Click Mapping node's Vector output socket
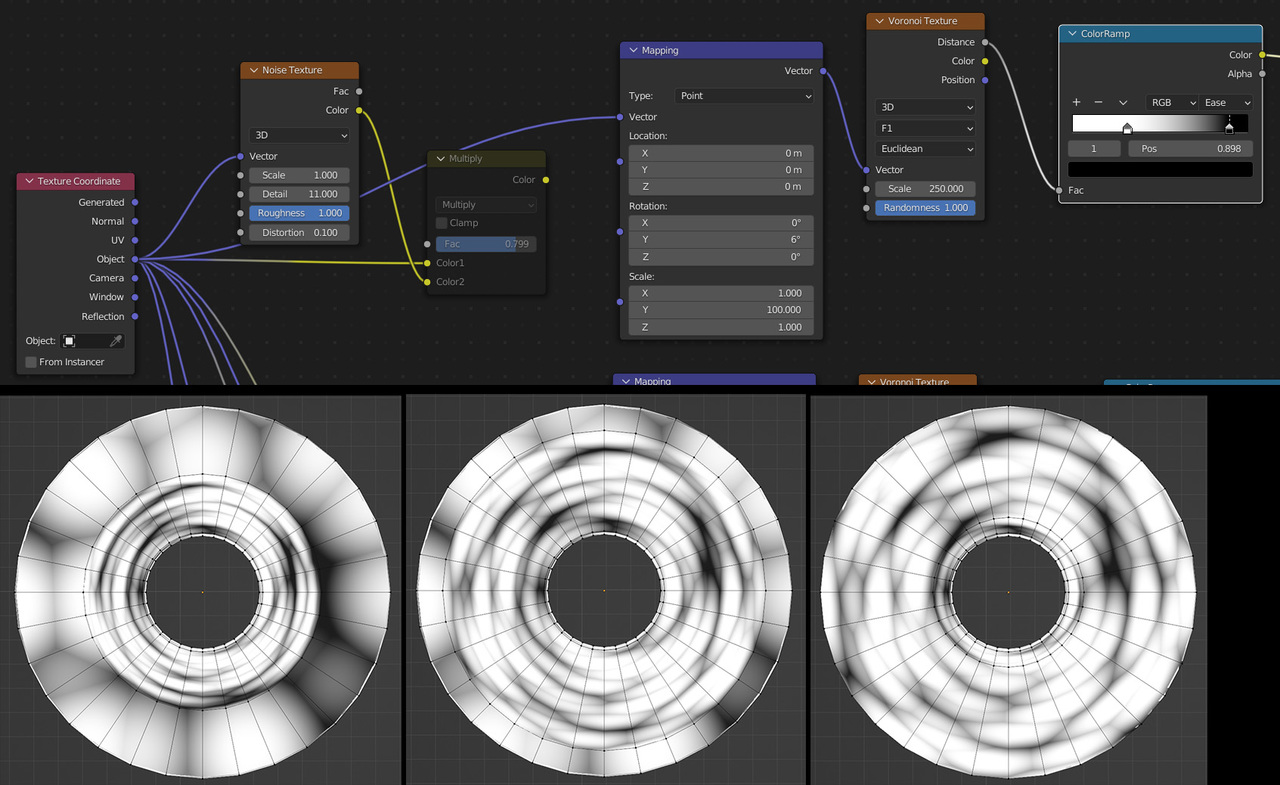The height and width of the screenshot is (785, 1280). click(x=823, y=71)
